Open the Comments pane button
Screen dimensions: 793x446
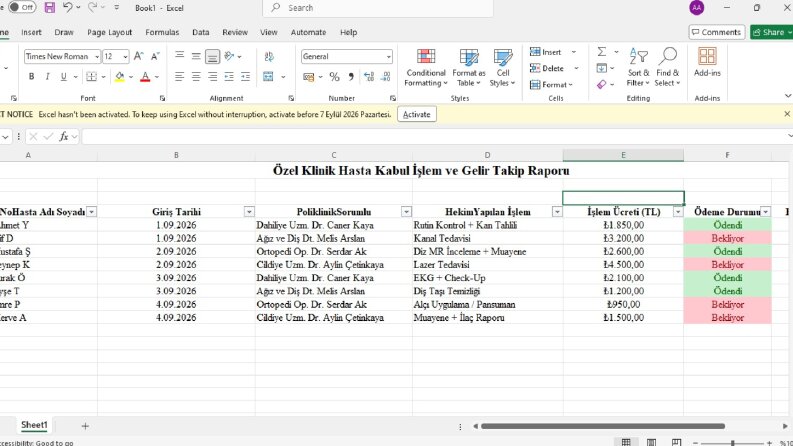tap(717, 32)
